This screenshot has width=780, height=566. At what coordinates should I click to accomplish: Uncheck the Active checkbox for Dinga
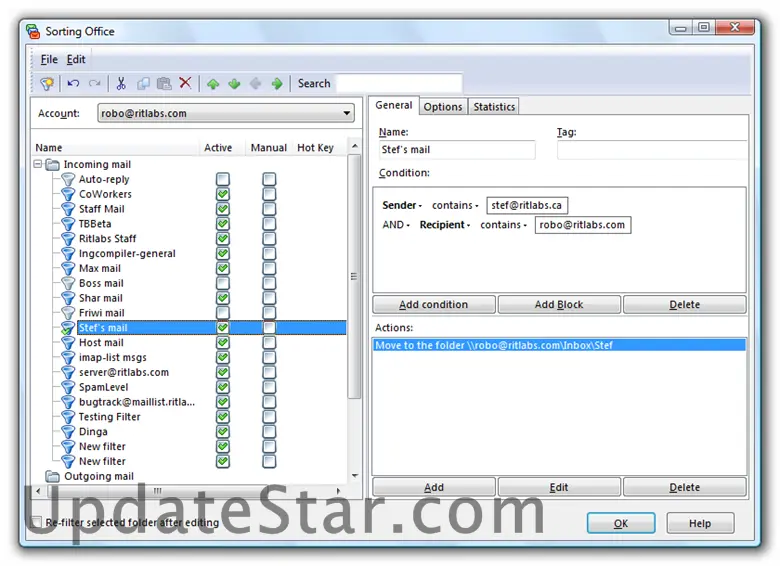(x=223, y=432)
